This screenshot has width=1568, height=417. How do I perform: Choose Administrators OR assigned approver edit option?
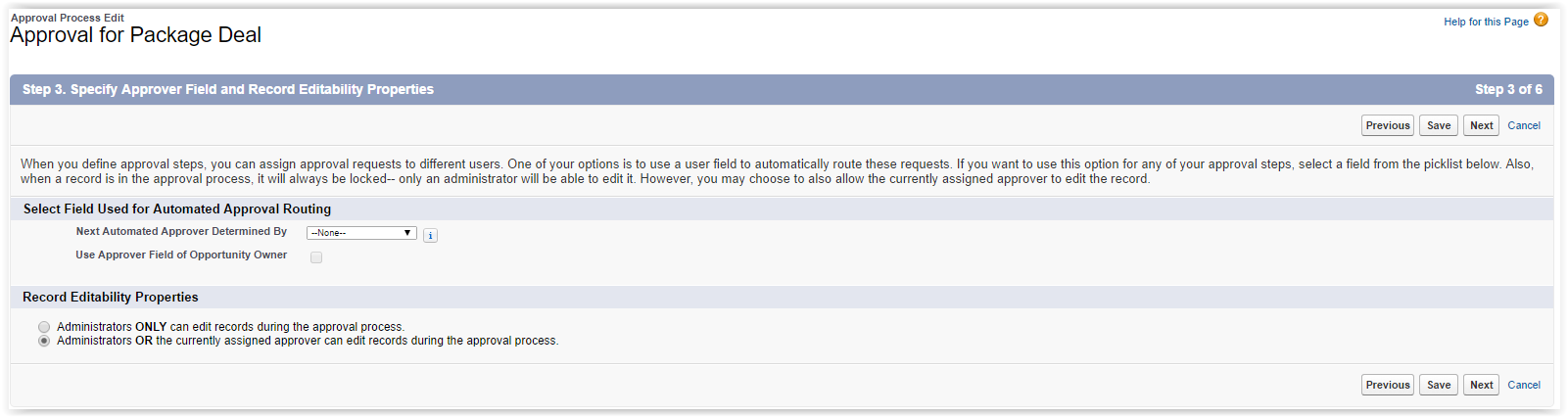tap(44, 341)
